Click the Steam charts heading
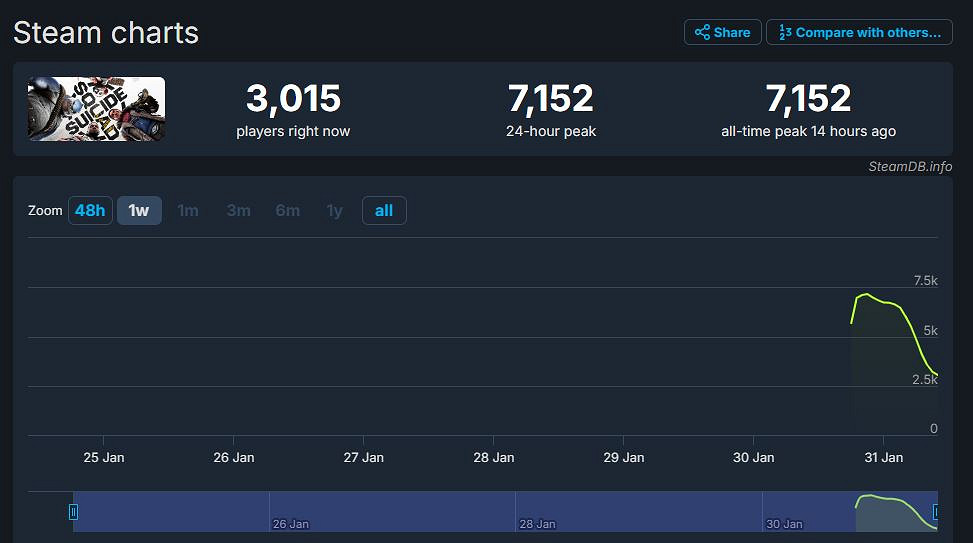 pyautogui.click(x=106, y=32)
